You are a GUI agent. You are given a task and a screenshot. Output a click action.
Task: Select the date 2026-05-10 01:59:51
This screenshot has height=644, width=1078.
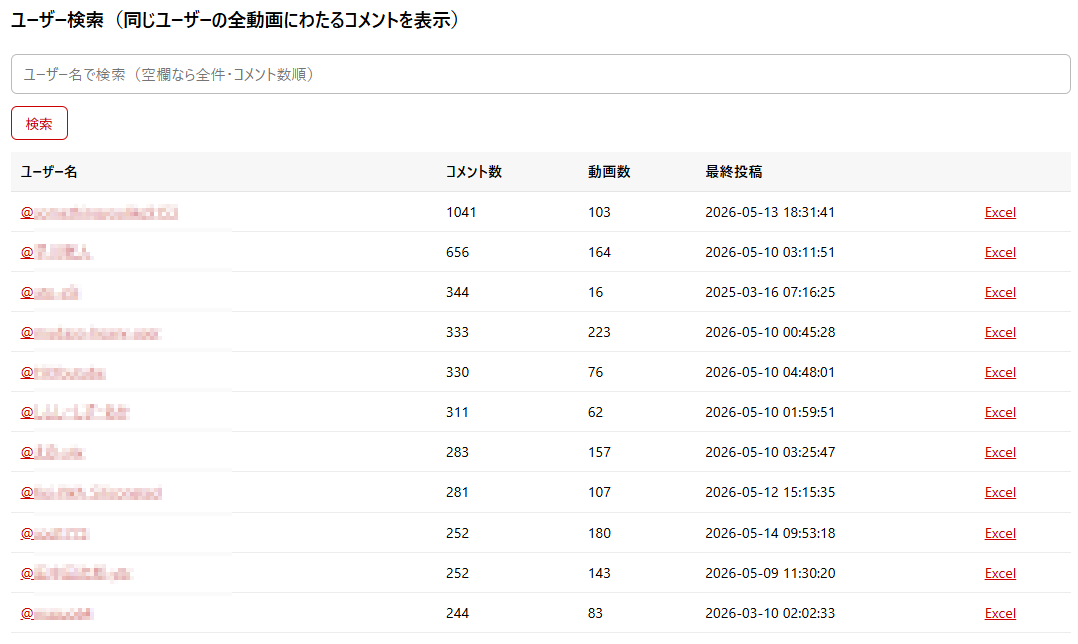point(770,412)
